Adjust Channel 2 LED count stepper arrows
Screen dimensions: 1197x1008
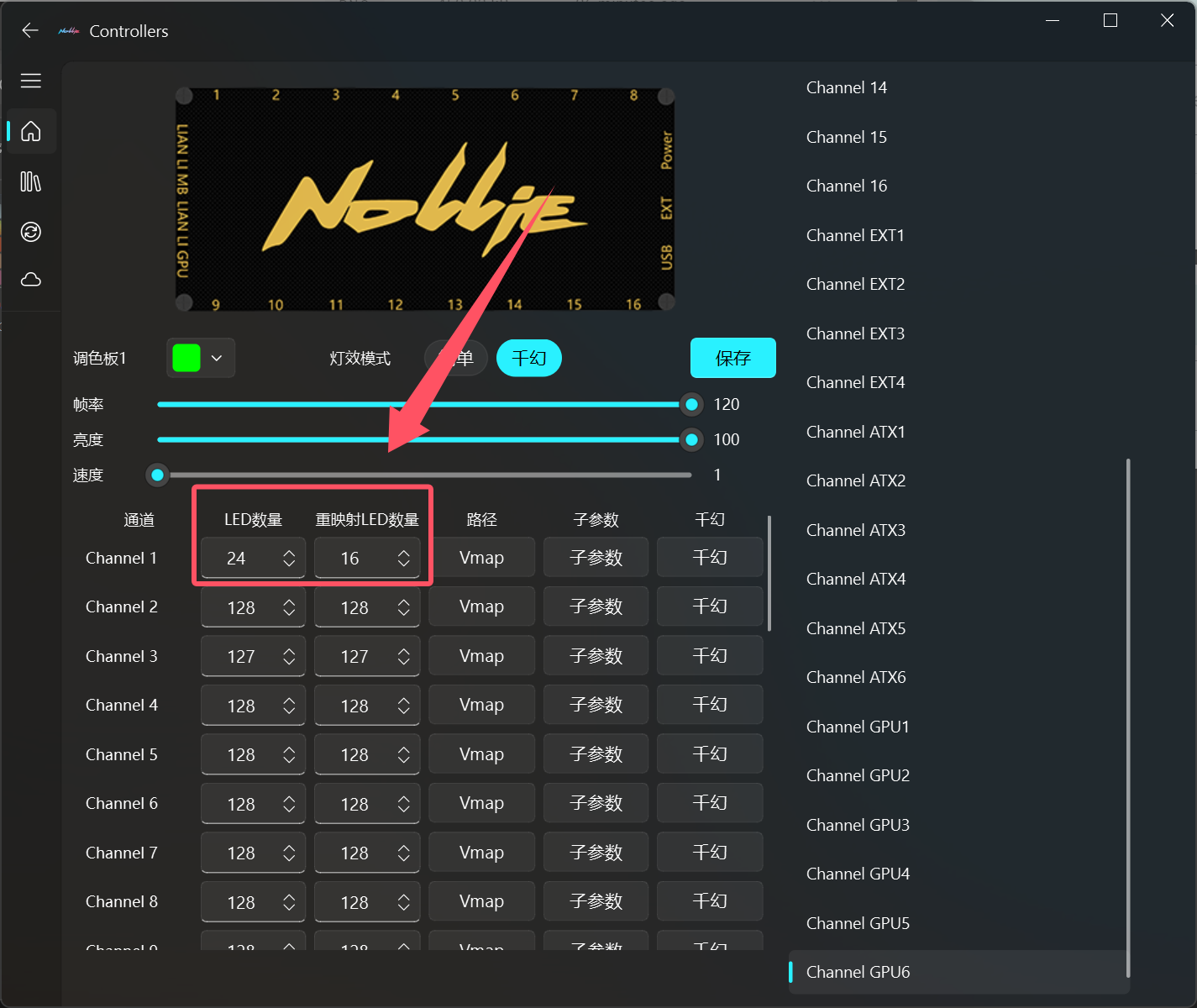tap(289, 607)
